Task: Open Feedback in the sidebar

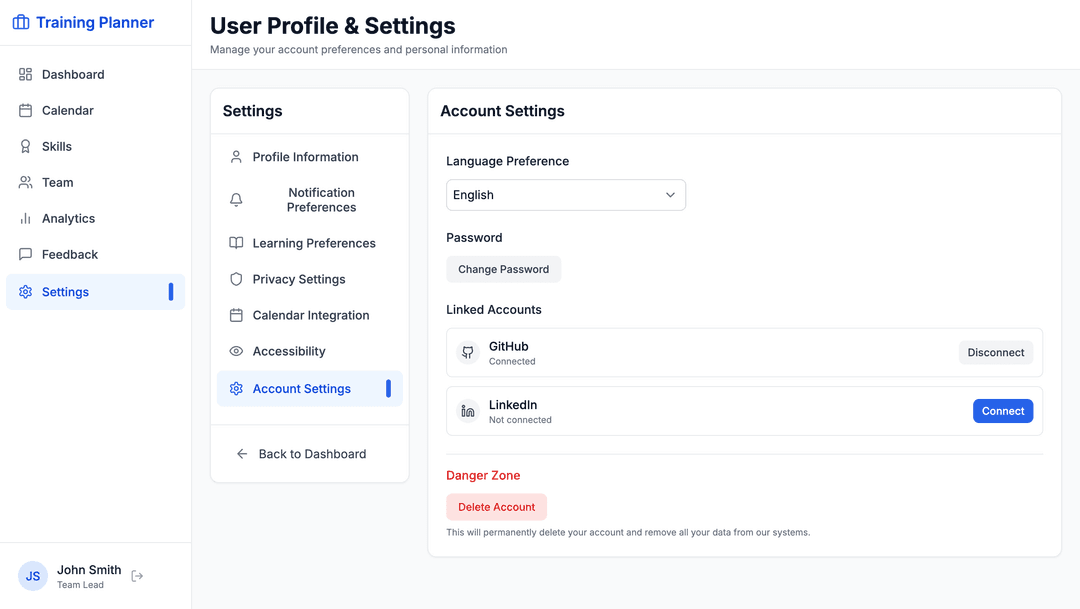Action: pyautogui.click(x=70, y=254)
